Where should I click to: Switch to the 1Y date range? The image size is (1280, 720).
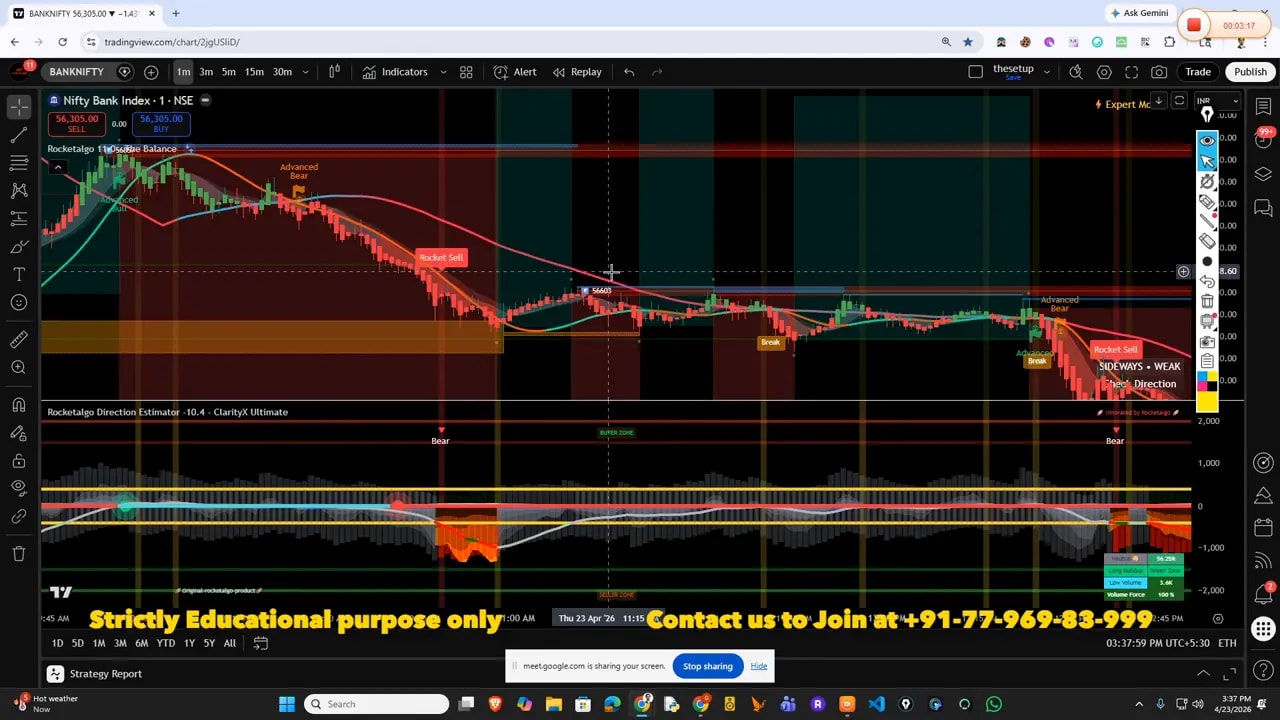189,643
